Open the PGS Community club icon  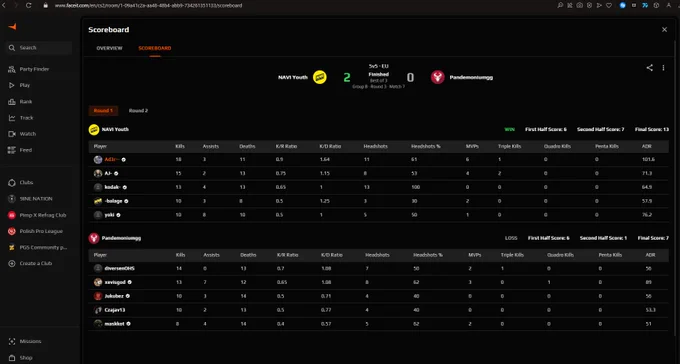point(12,247)
